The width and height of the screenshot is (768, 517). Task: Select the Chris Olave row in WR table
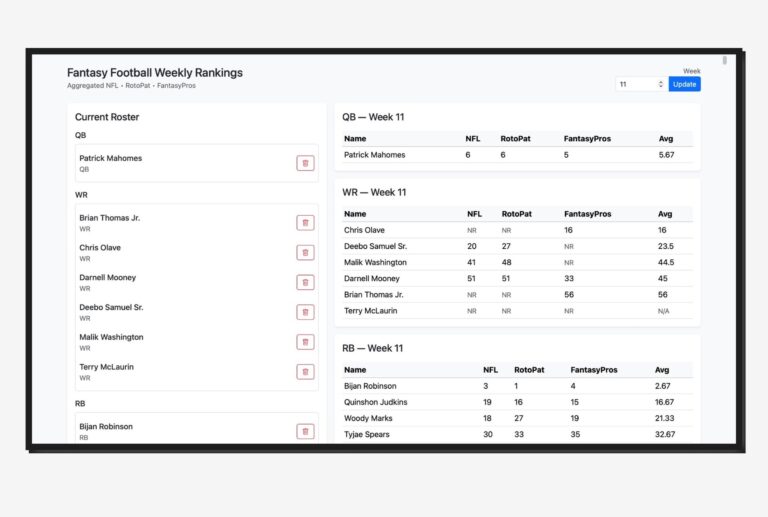pyautogui.click(x=517, y=230)
